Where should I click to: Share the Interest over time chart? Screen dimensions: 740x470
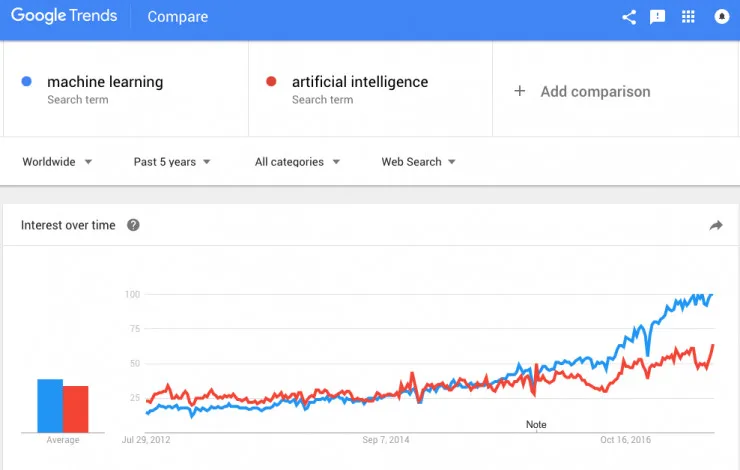pos(716,226)
